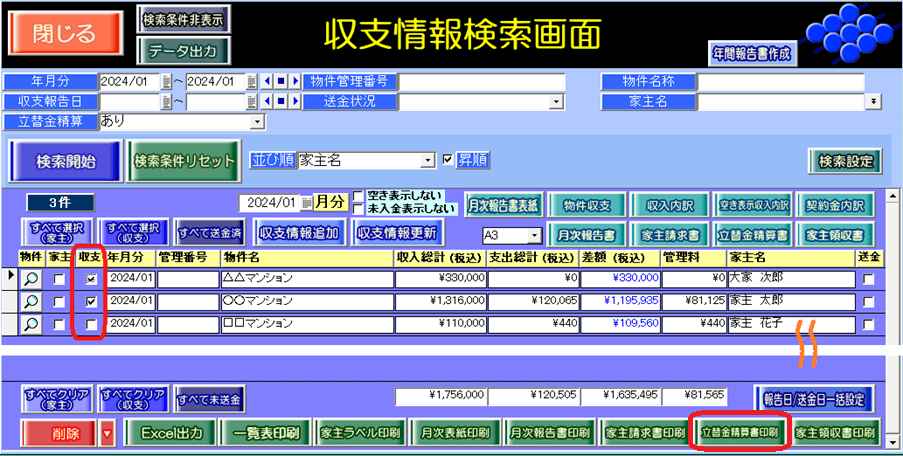
Task: Click magnifier icon on □□マンション row
Action: 32,323
